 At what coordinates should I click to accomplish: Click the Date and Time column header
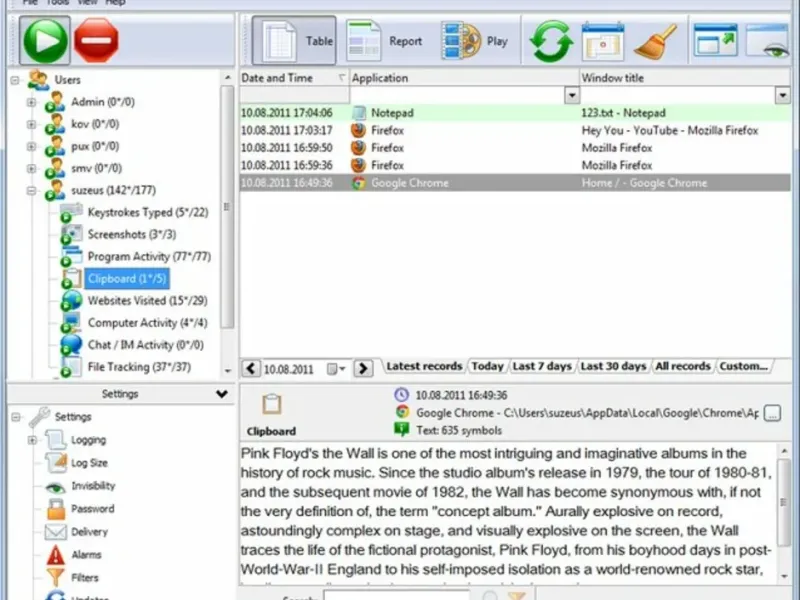click(x=294, y=78)
